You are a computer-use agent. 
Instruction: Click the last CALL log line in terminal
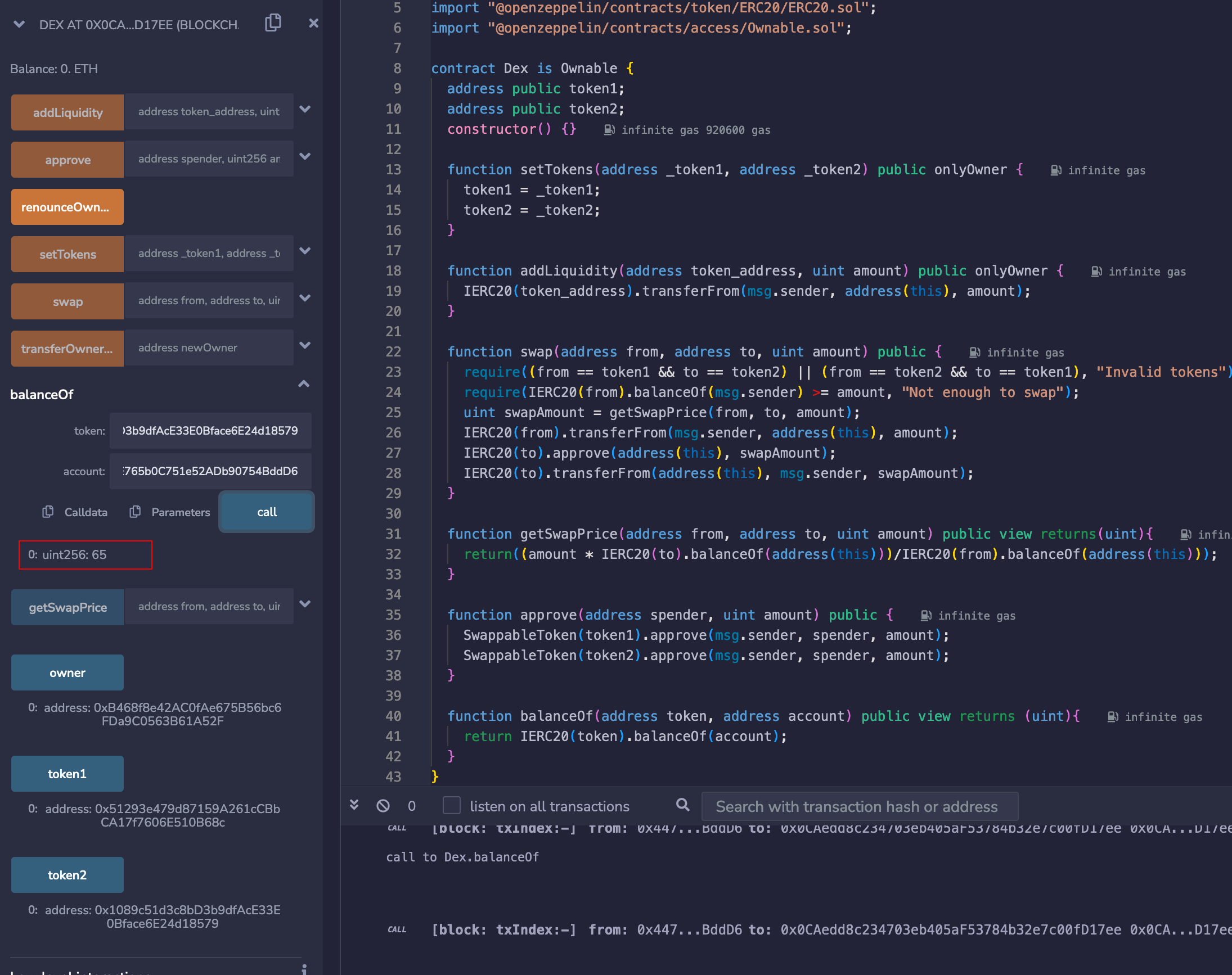point(808,930)
